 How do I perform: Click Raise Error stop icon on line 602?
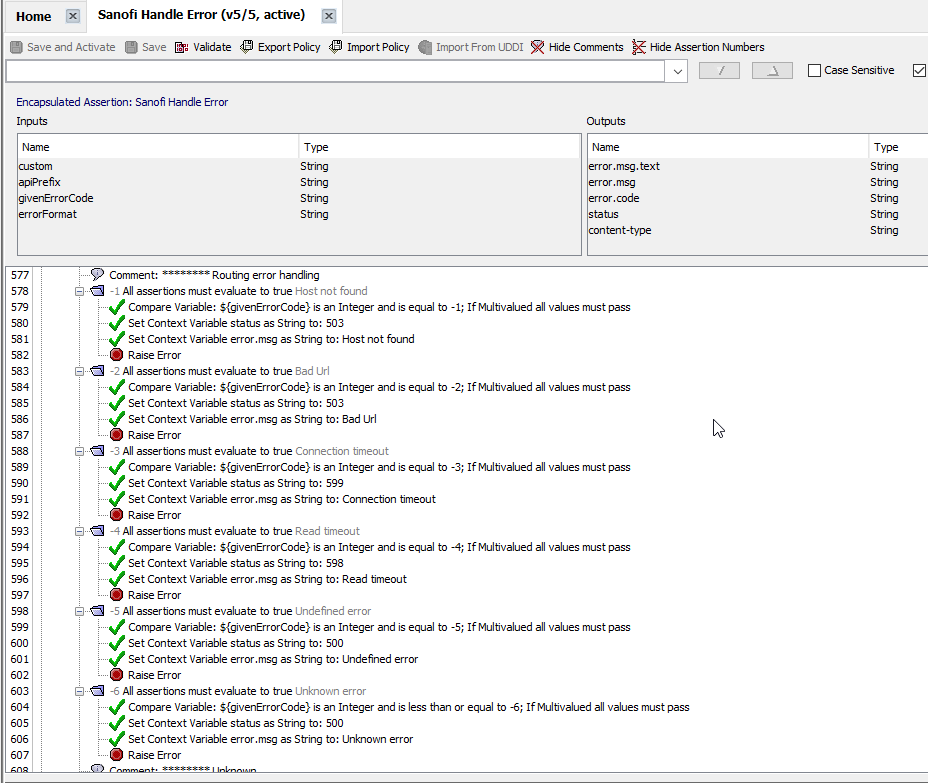(x=117, y=674)
